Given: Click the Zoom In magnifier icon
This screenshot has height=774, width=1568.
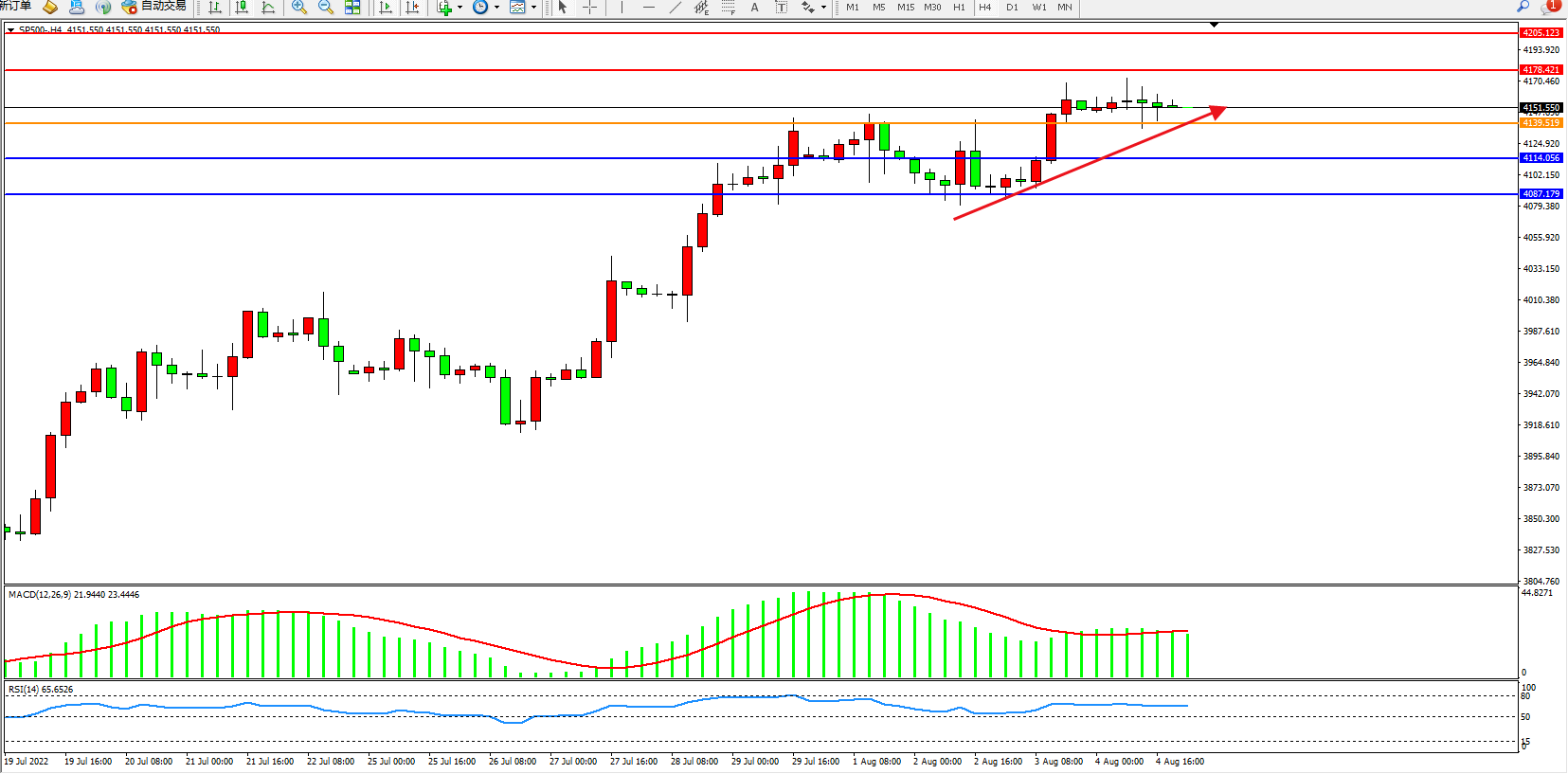Looking at the screenshot, I should coord(299,8).
